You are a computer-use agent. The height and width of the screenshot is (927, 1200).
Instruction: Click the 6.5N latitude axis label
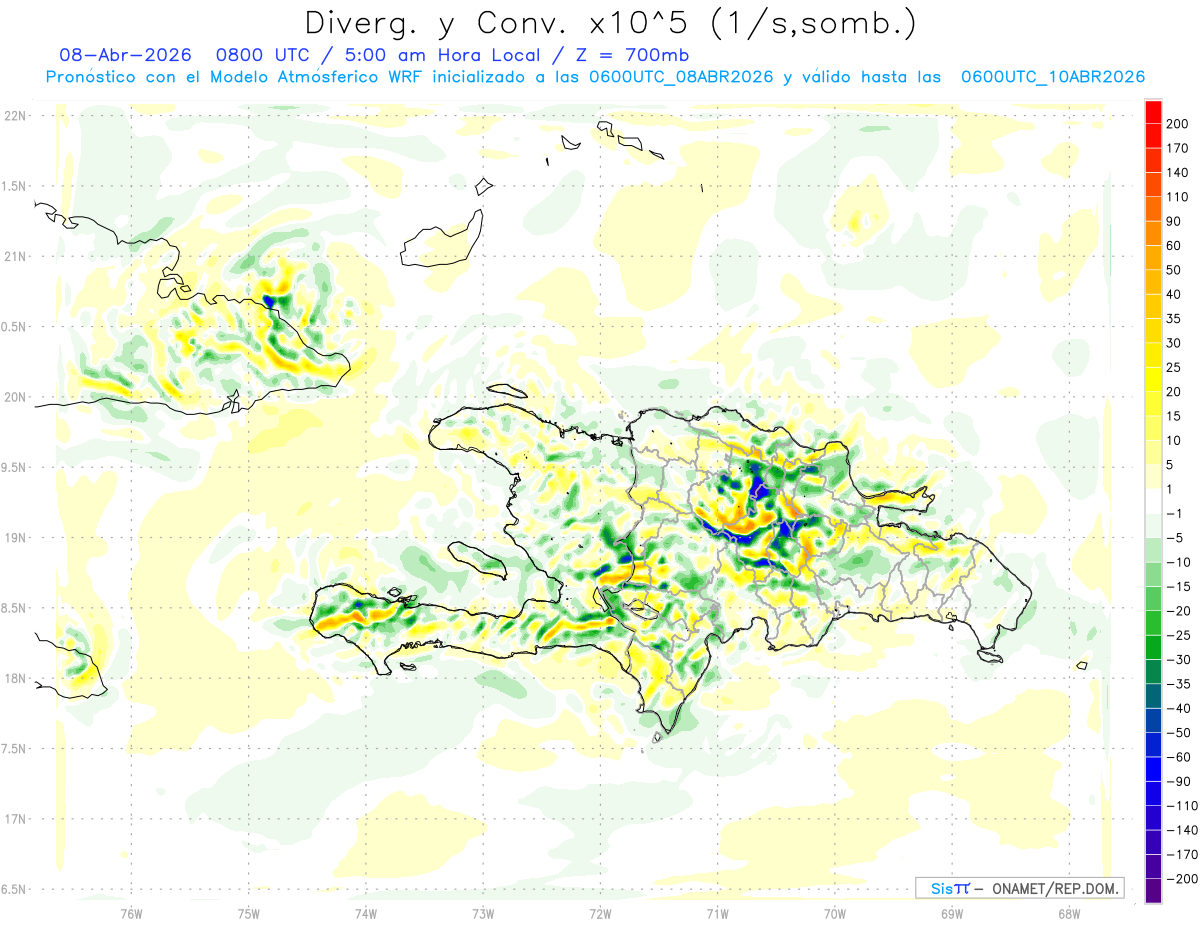tap(14, 889)
